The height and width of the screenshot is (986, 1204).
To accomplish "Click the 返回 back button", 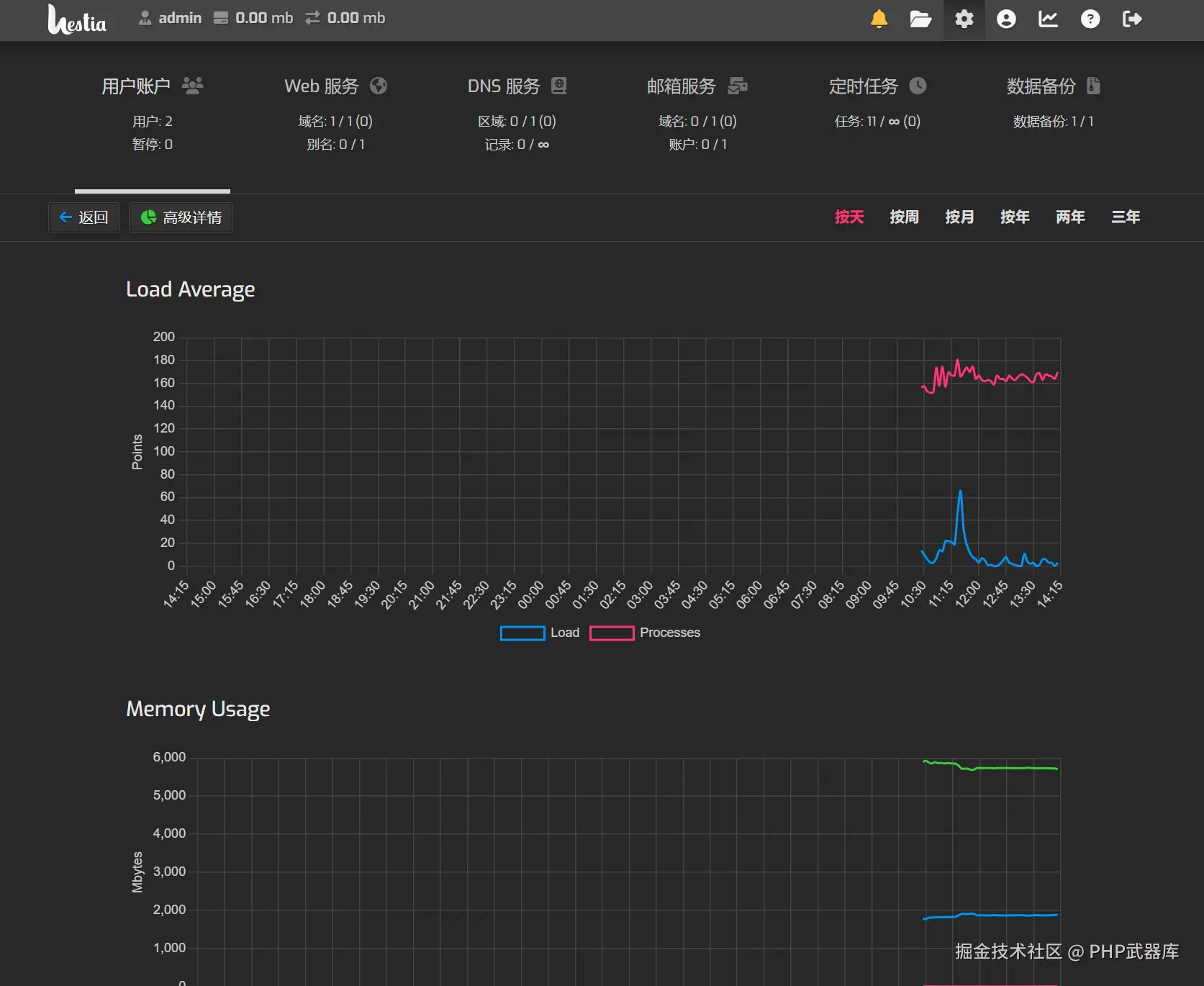I will [83, 217].
